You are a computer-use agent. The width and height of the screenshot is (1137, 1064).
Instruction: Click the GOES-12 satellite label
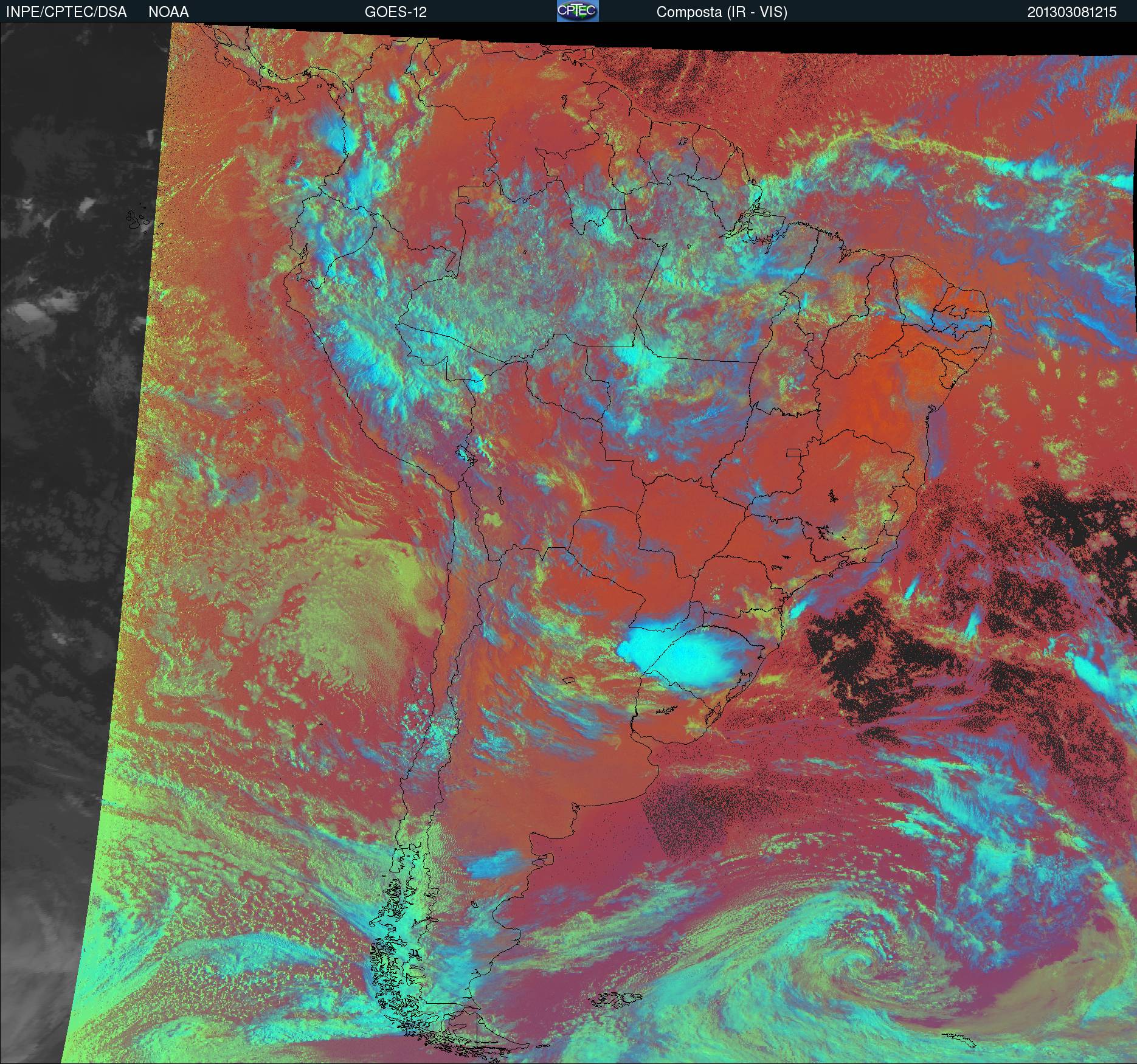[x=395, y=12]
